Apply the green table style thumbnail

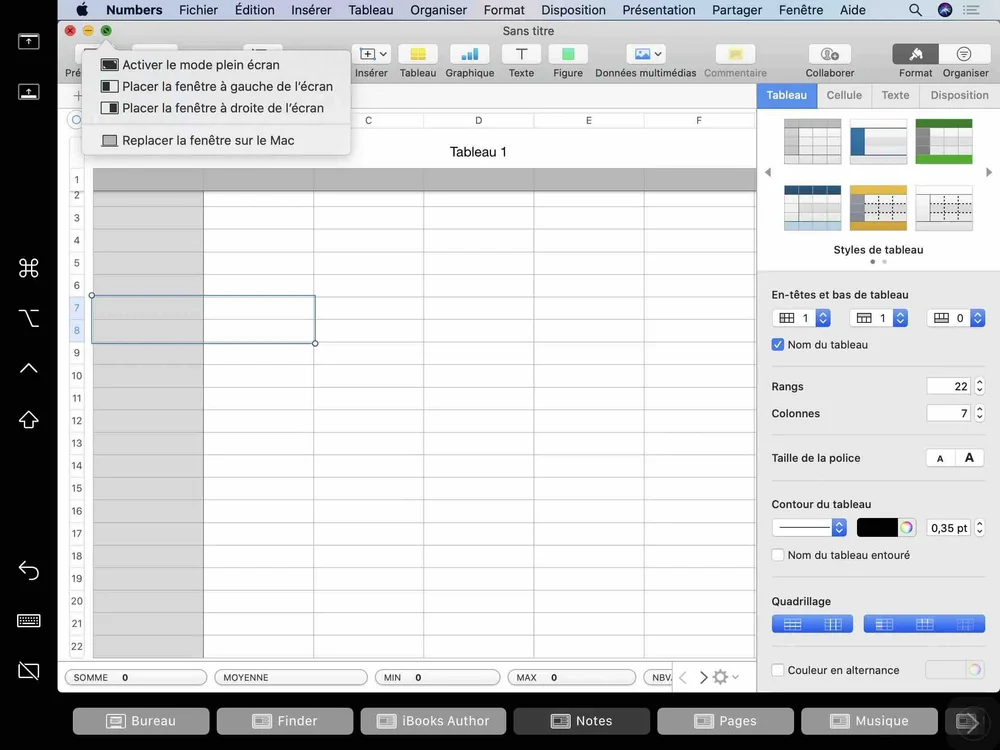point(943,141)
